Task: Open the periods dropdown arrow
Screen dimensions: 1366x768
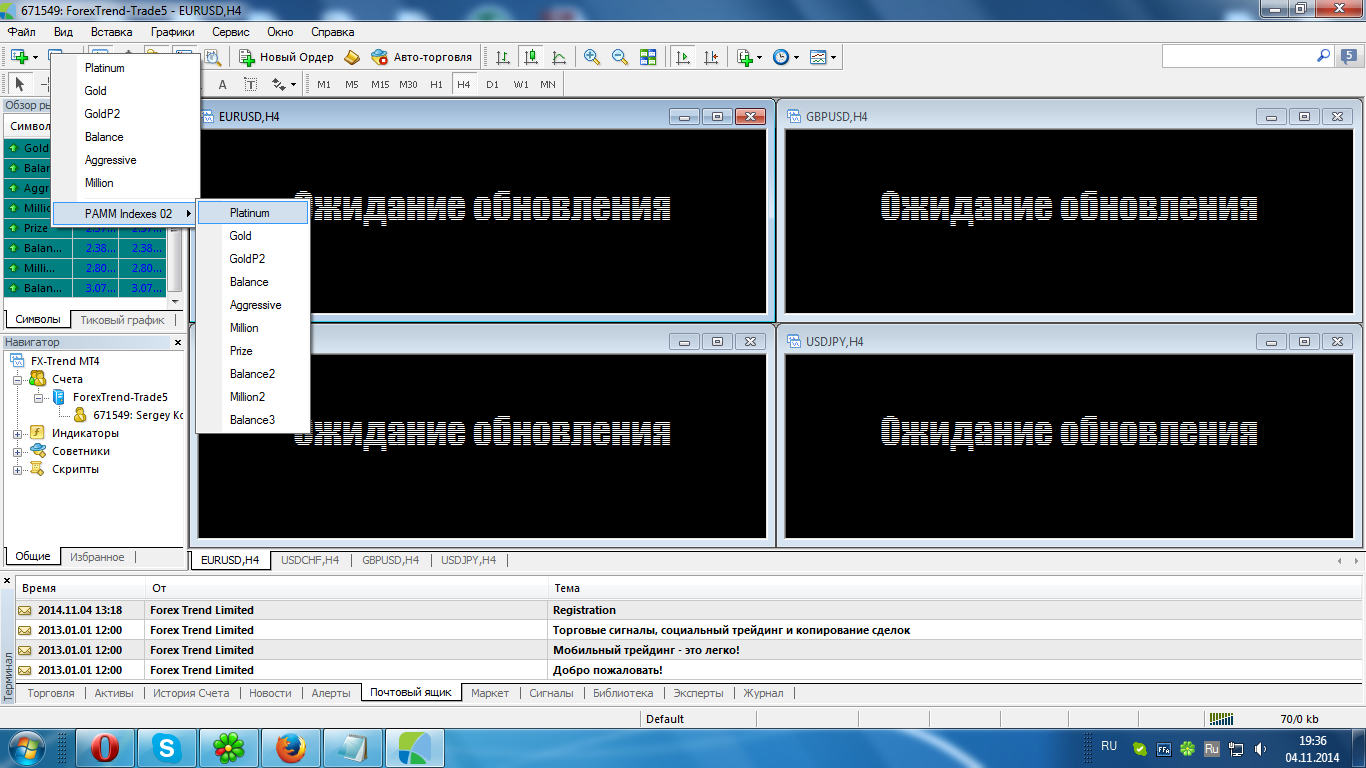Action: click(x=796, y=57)
